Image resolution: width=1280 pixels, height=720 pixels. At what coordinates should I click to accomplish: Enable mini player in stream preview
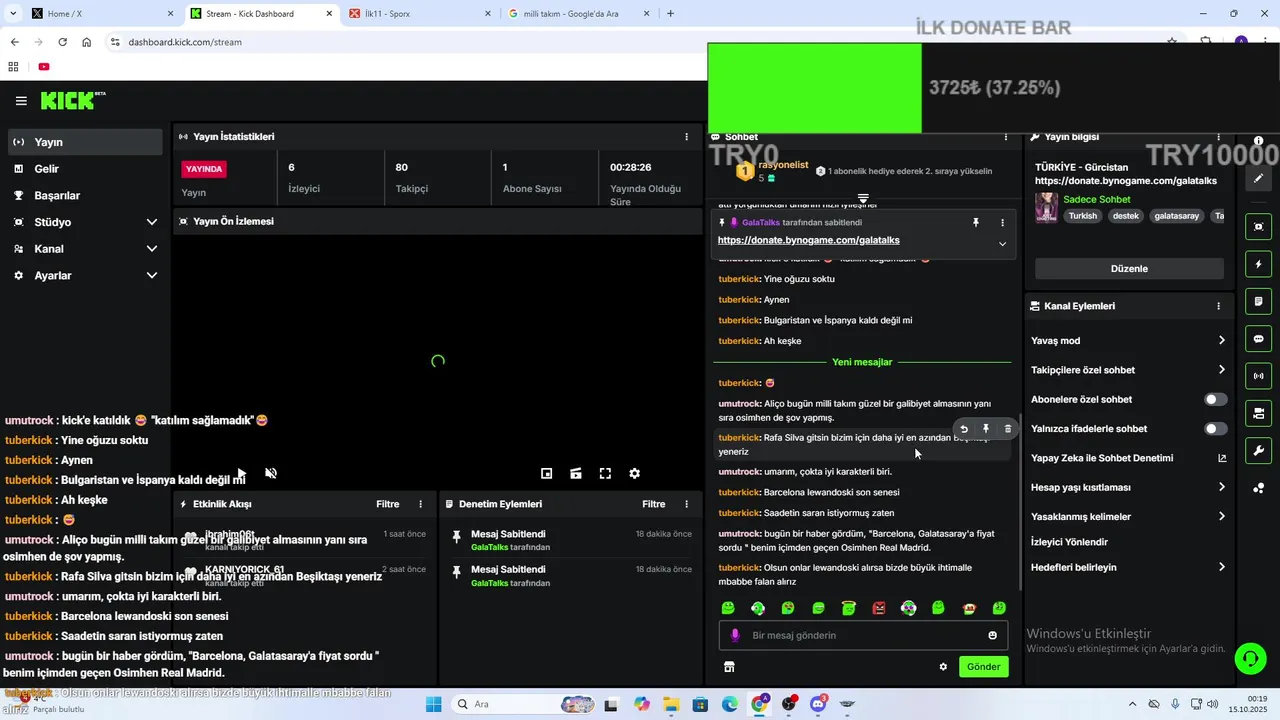(x=547, y=474)
